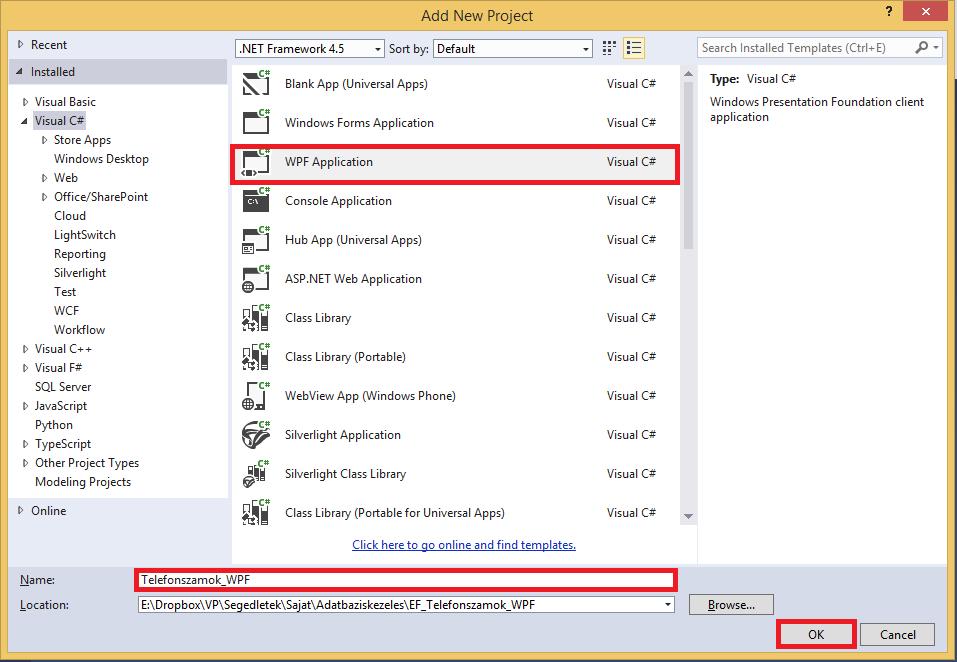This screenshot has height=662, width=957.
Task: Switch to medium icons list view
Action: coord(634,48)
